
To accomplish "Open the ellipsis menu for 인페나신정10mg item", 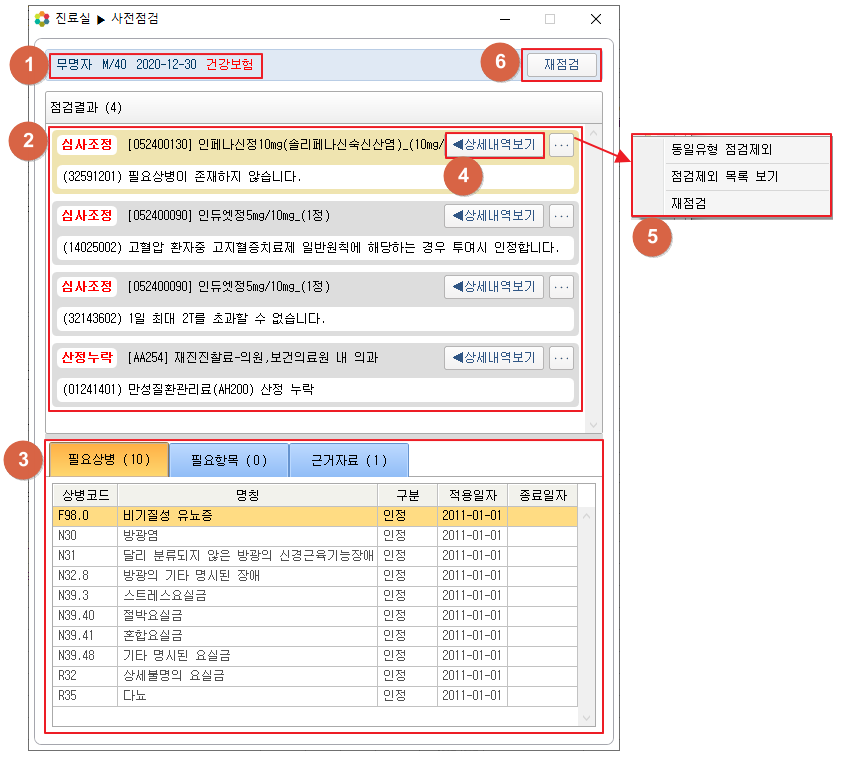I will (562, 145).
